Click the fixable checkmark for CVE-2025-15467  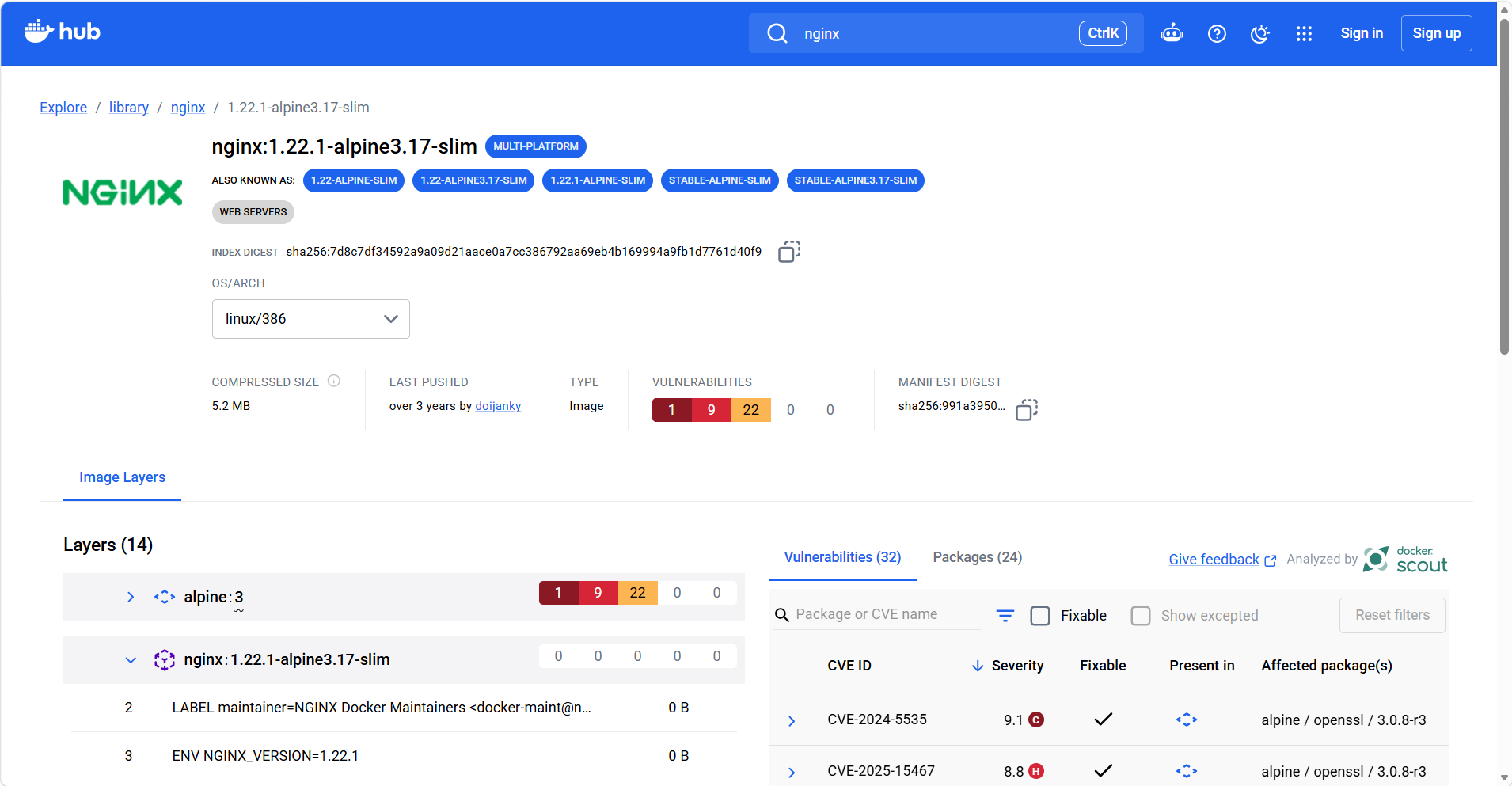coord(1104,770)
